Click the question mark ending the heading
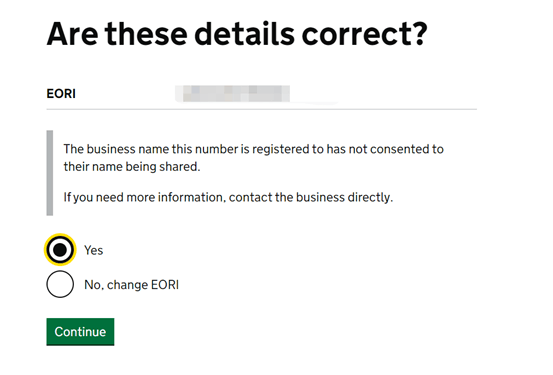The height and width of the screenshot is (375, 553). pyautogui.click(x=420, y=34)
